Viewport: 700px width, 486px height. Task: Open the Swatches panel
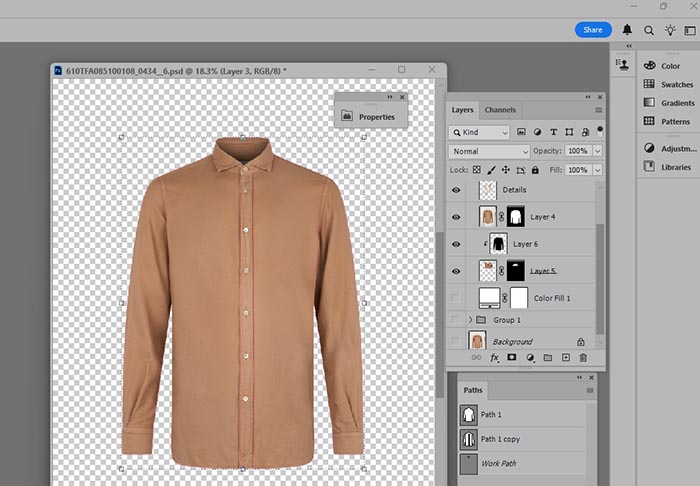pos(668,84)
